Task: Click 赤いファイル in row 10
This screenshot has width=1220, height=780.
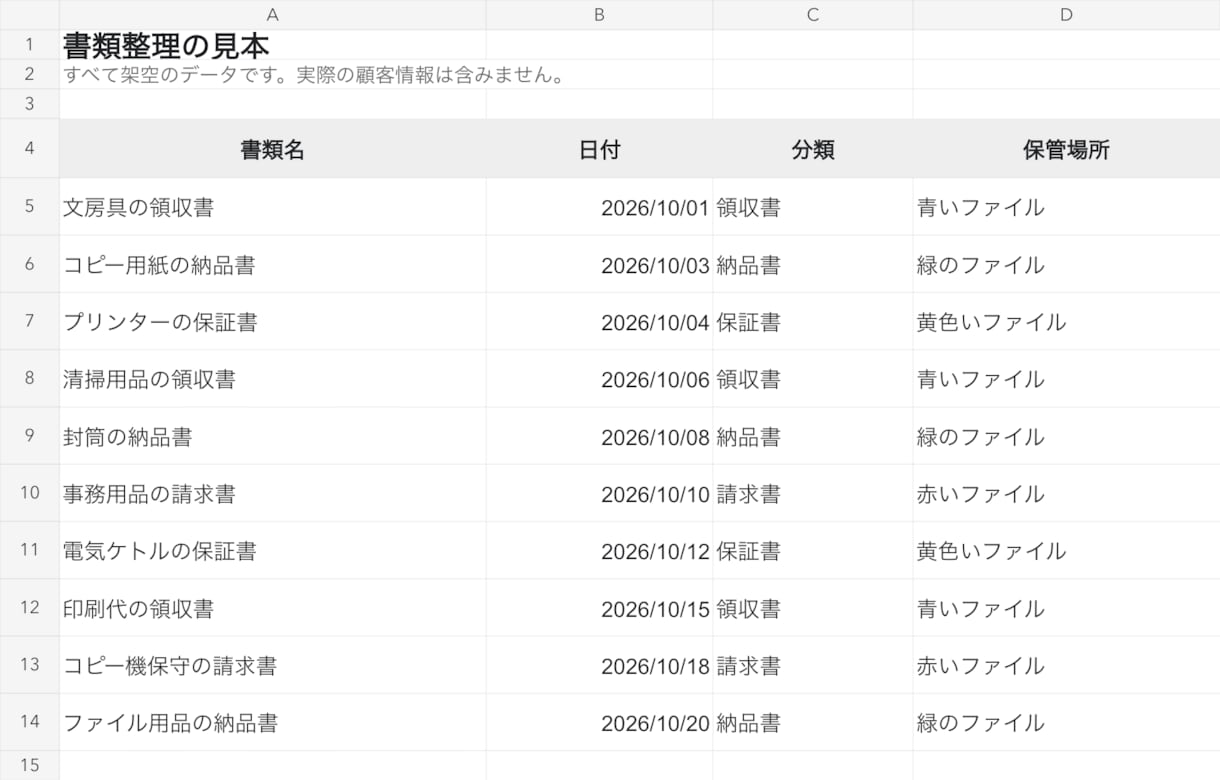Action: tap(1066, 493)
